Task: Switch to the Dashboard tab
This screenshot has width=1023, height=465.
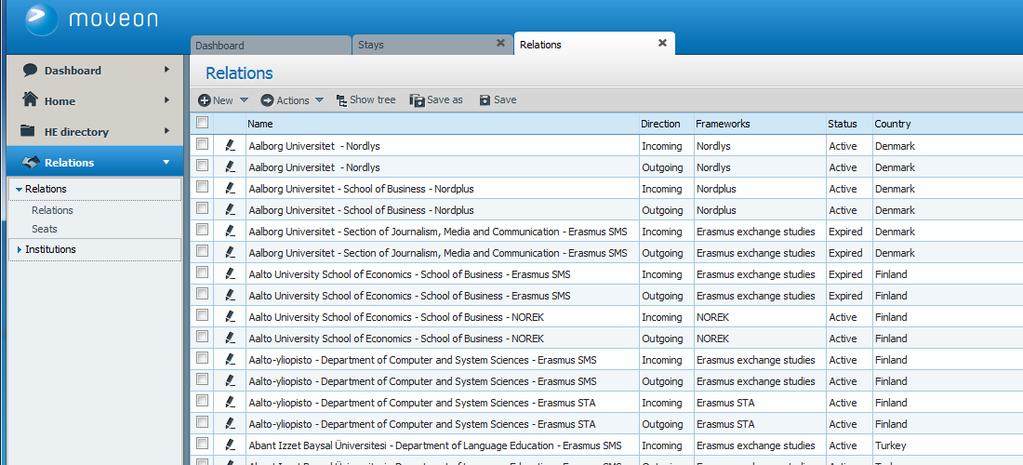Action: click(x=271, y=45)
